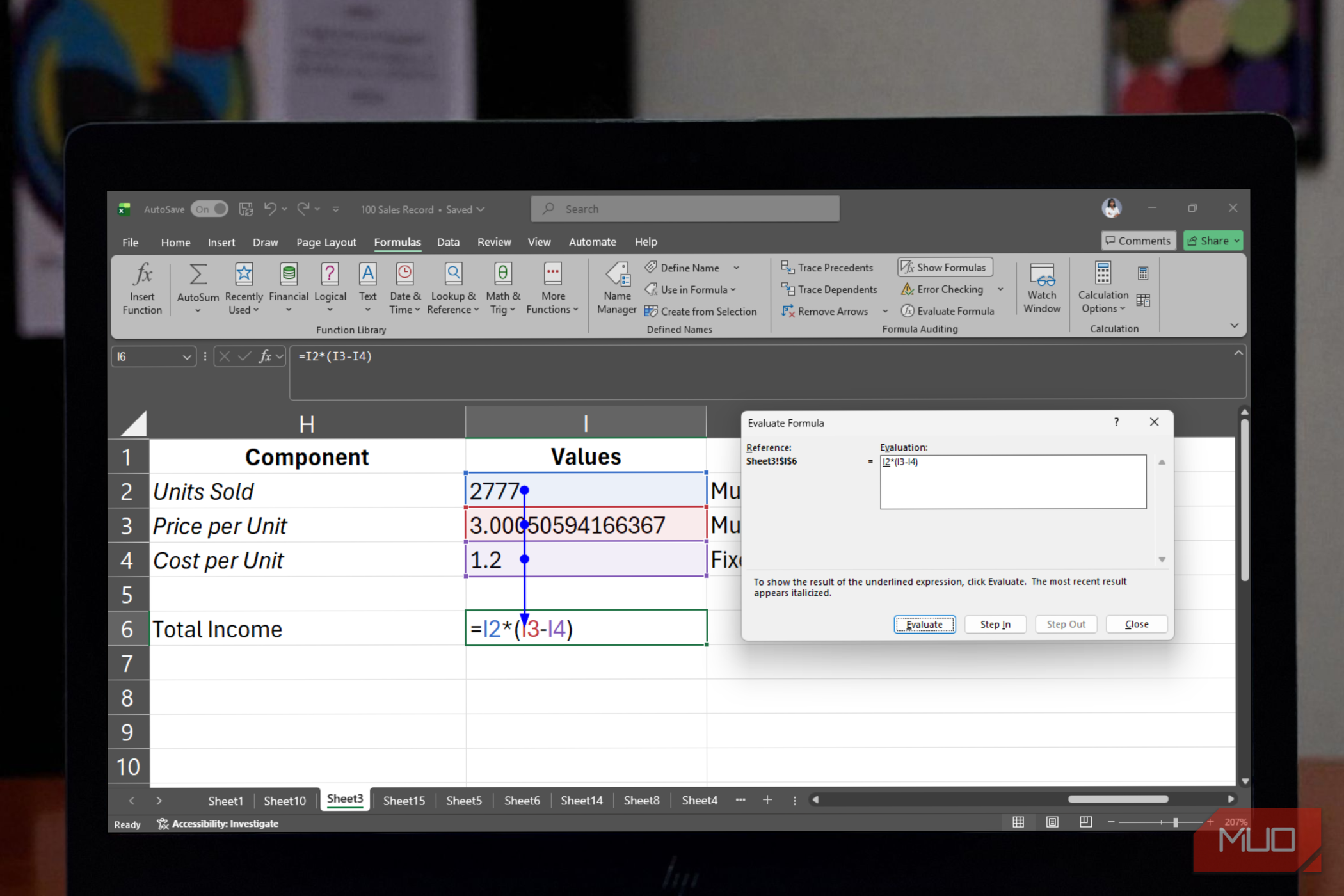Open Remove Arrows dropdown arrow
This screenshot has height=896, width=1344.
885,312
